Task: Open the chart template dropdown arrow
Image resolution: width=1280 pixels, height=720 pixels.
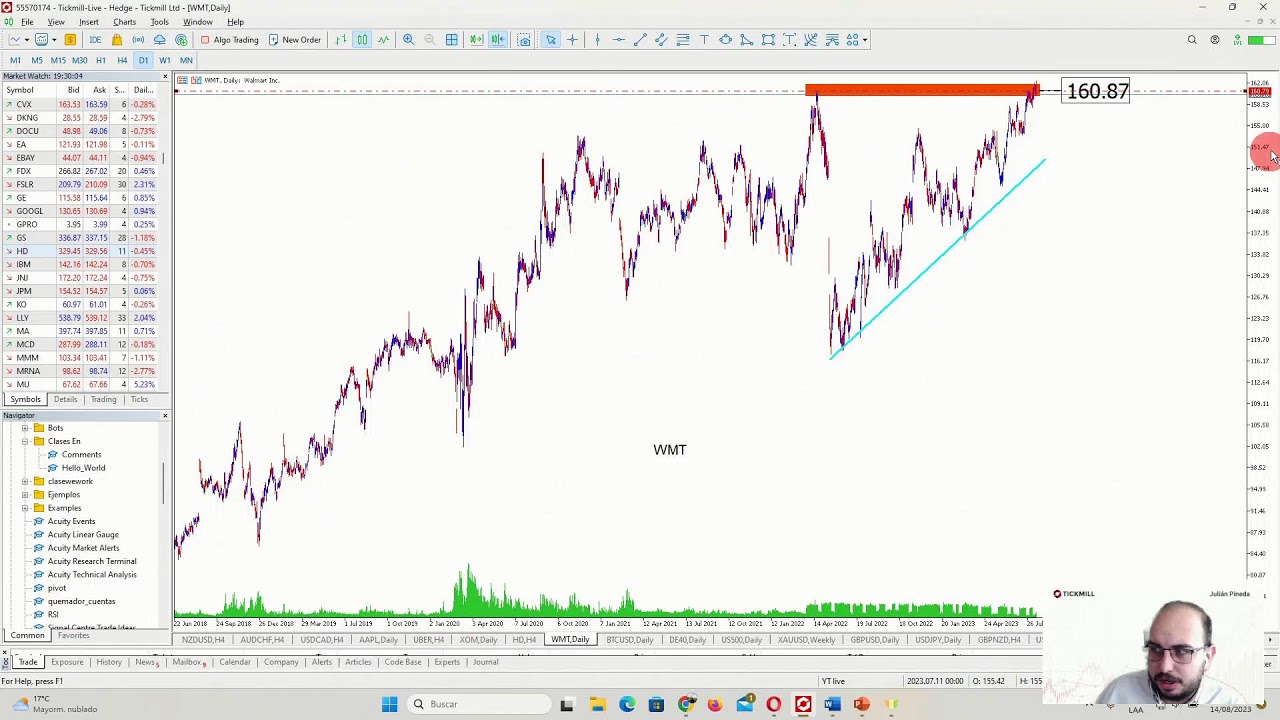Action: click(x=54, y=40)
